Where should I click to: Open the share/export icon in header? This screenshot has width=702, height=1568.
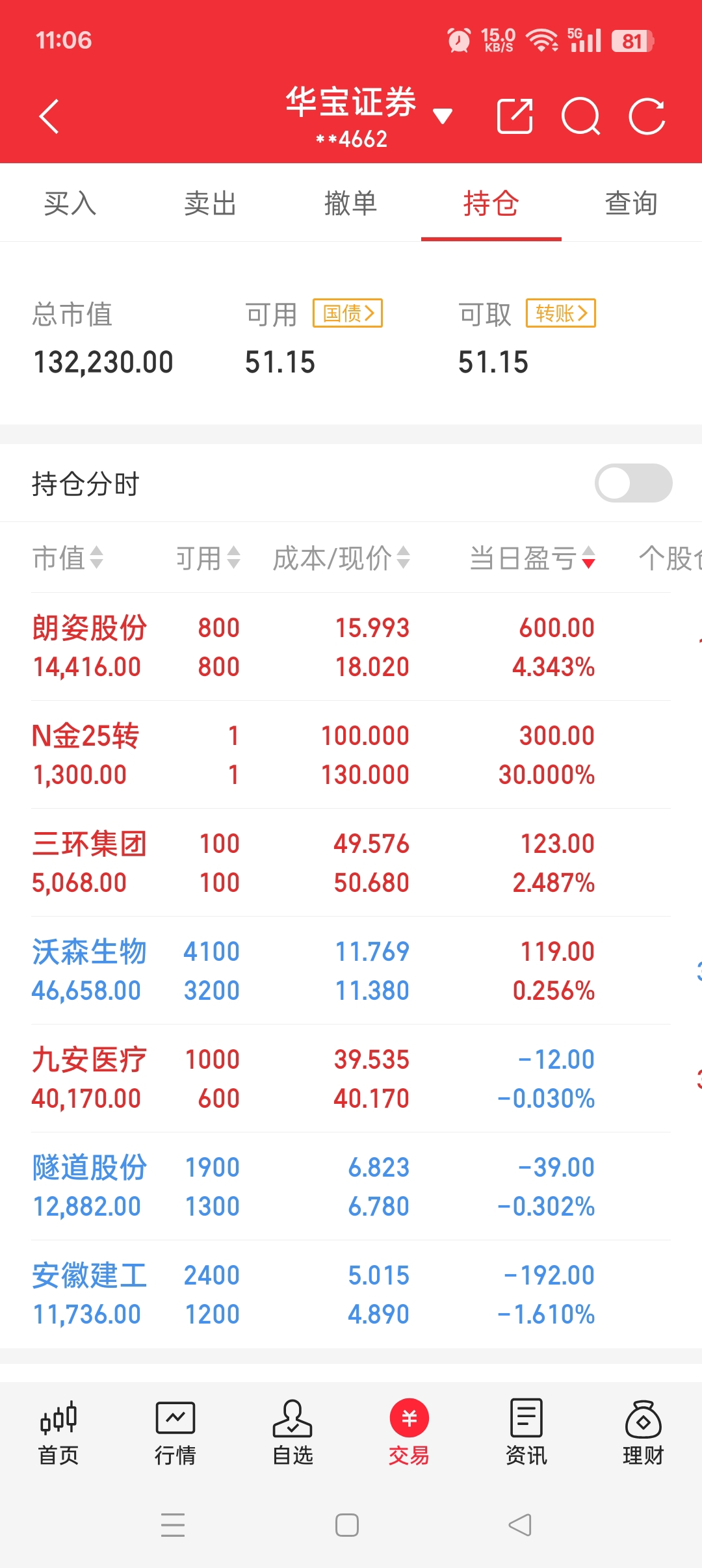pyautogui.click(x=515, y=116)
